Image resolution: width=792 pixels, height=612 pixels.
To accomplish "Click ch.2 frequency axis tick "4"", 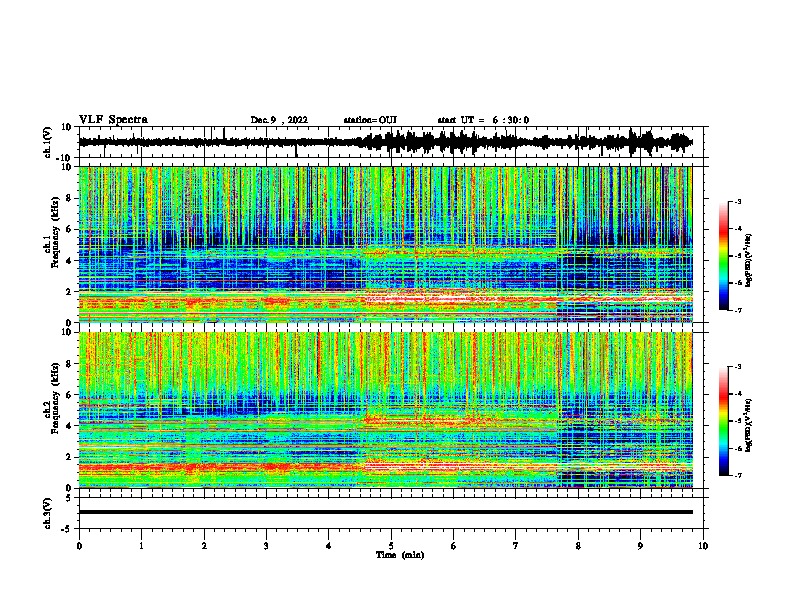I will pos(70,426).
